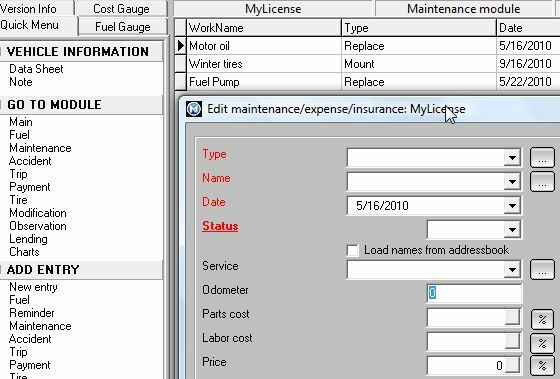Open the Date picker dropdown
The width and height of the screenshot is (560, 379).
coord(512,206)
